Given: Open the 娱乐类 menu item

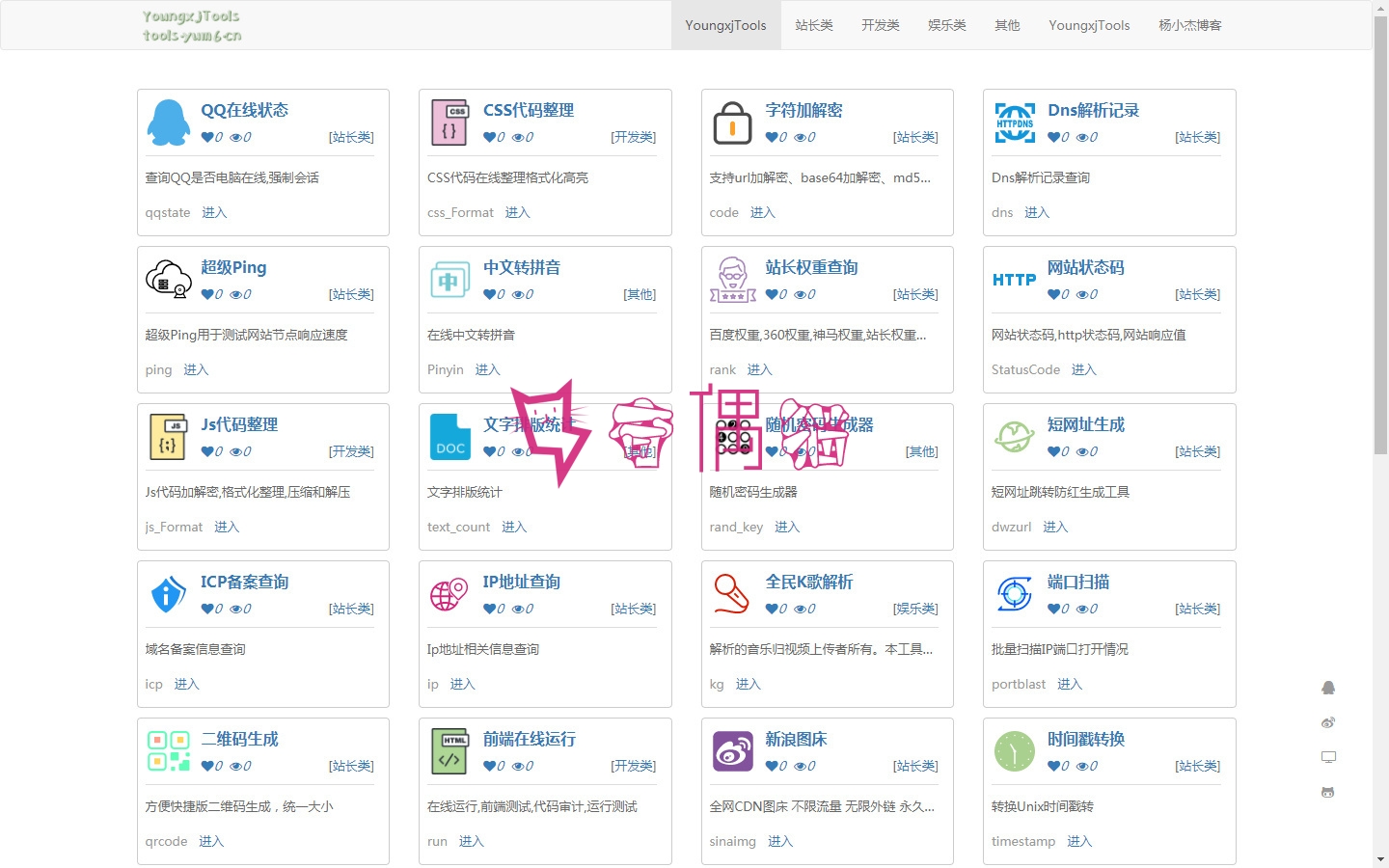Looking at the screenshot, I should tap(947, 25).
